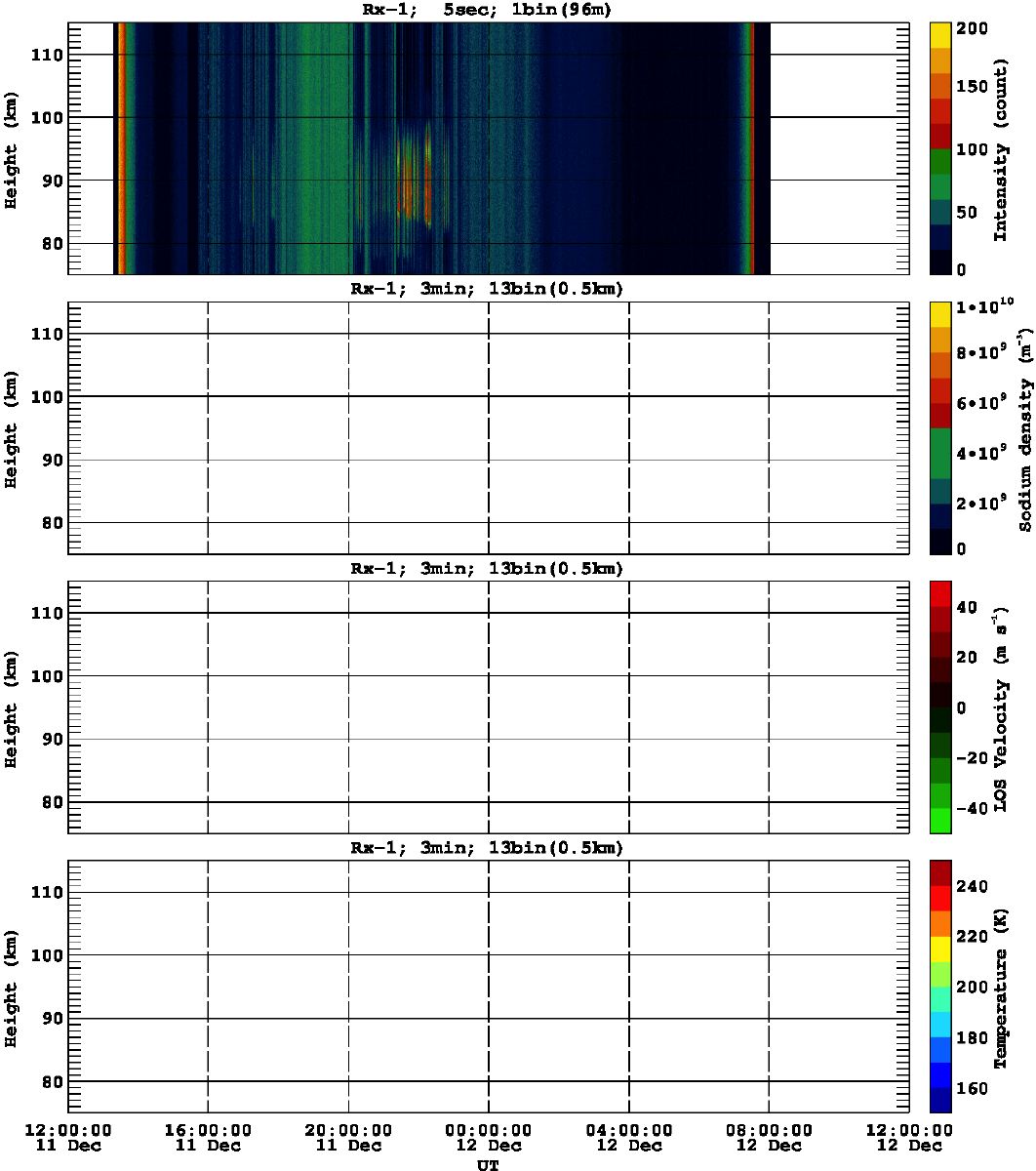The width and height of the screenshot is (1036, 1171).
Task: Click the "220" tick on the temperature colorbar
Action: tap(974, 937)
